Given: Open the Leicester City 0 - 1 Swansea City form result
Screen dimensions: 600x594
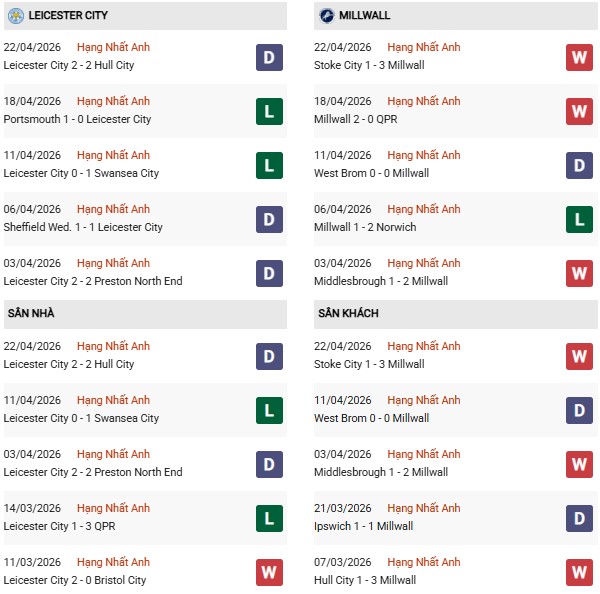Looking at the screenshot, I should point(81,173).
